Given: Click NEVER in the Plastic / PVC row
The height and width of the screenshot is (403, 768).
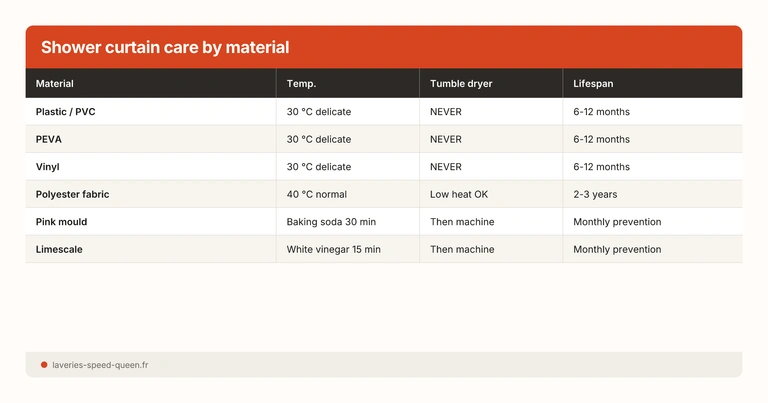Looking at the screenshot, I should [446, 112].
